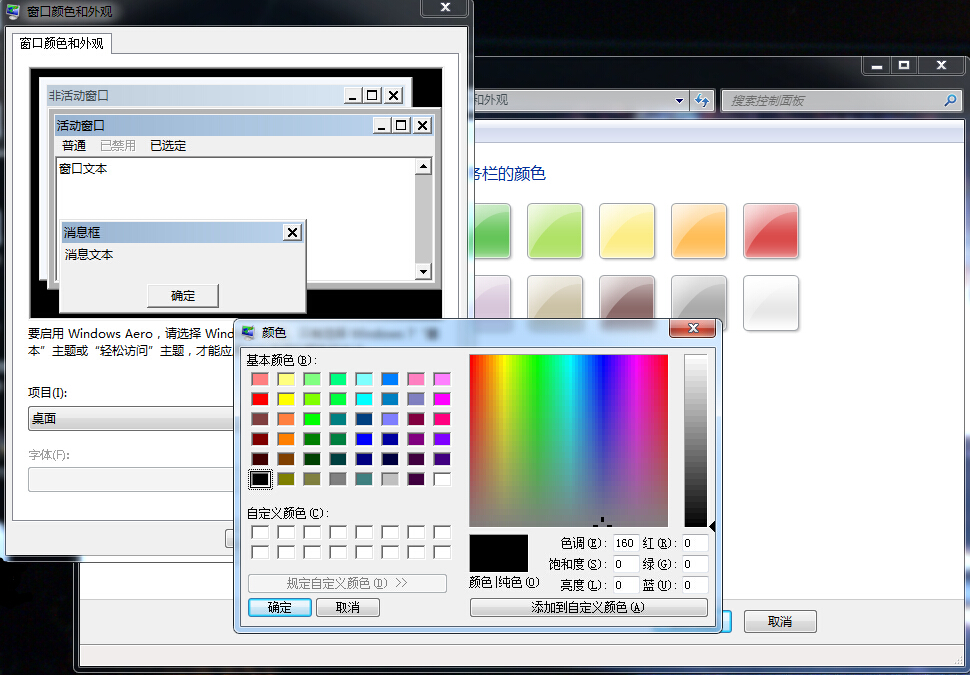The image size is (970, 675).
Task: Click the blue refresh icon beside the address bar
Action: tap(701, 100)
